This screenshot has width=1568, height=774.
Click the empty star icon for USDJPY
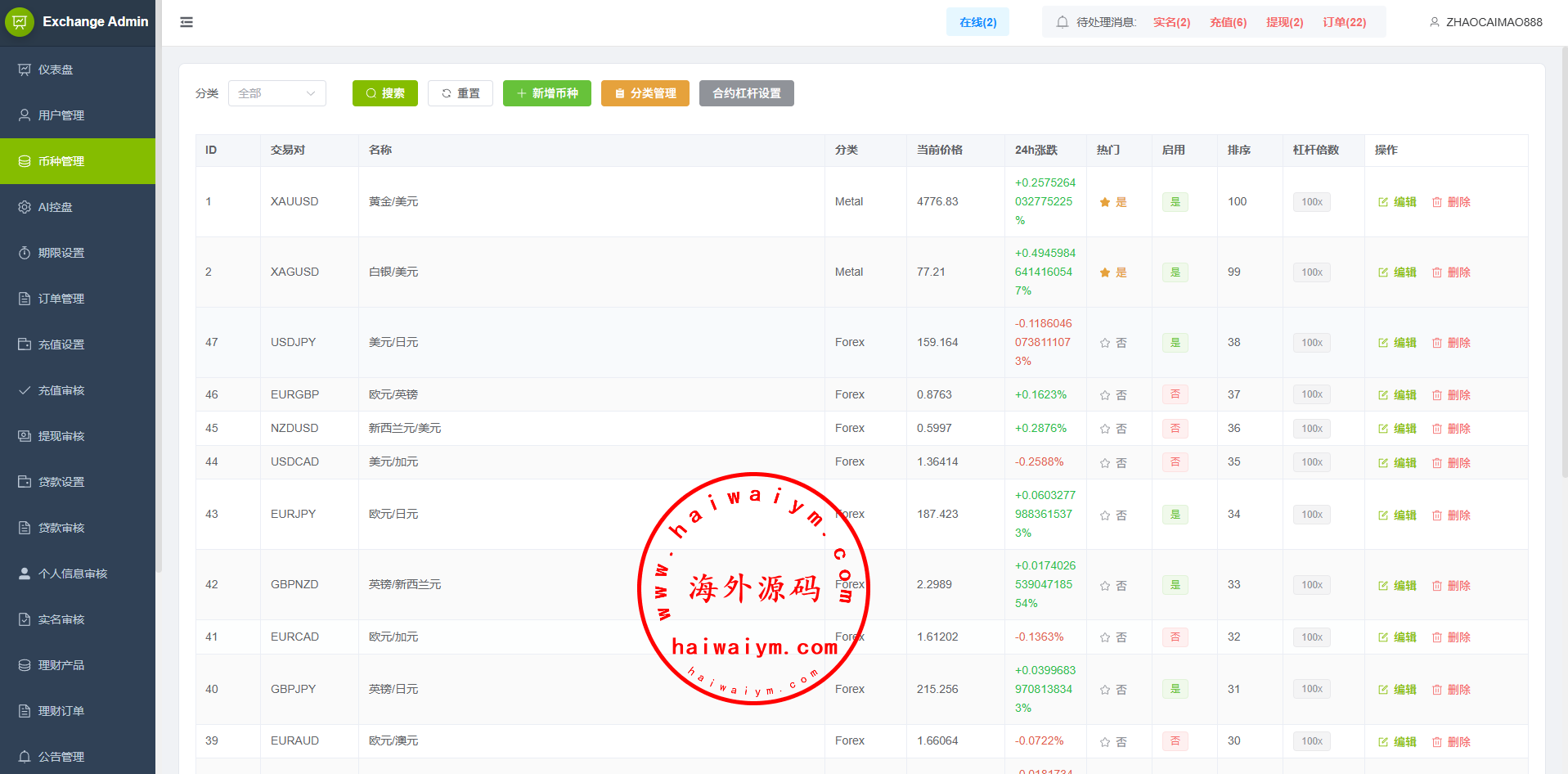[x=1105, y=343]
